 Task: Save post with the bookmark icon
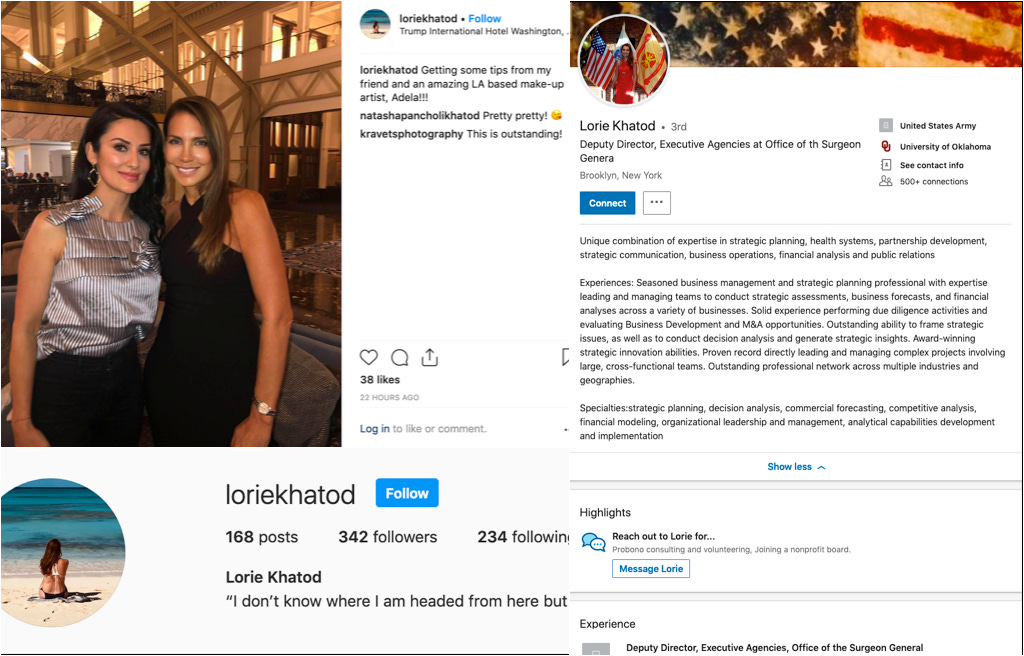tap(565, 357)
